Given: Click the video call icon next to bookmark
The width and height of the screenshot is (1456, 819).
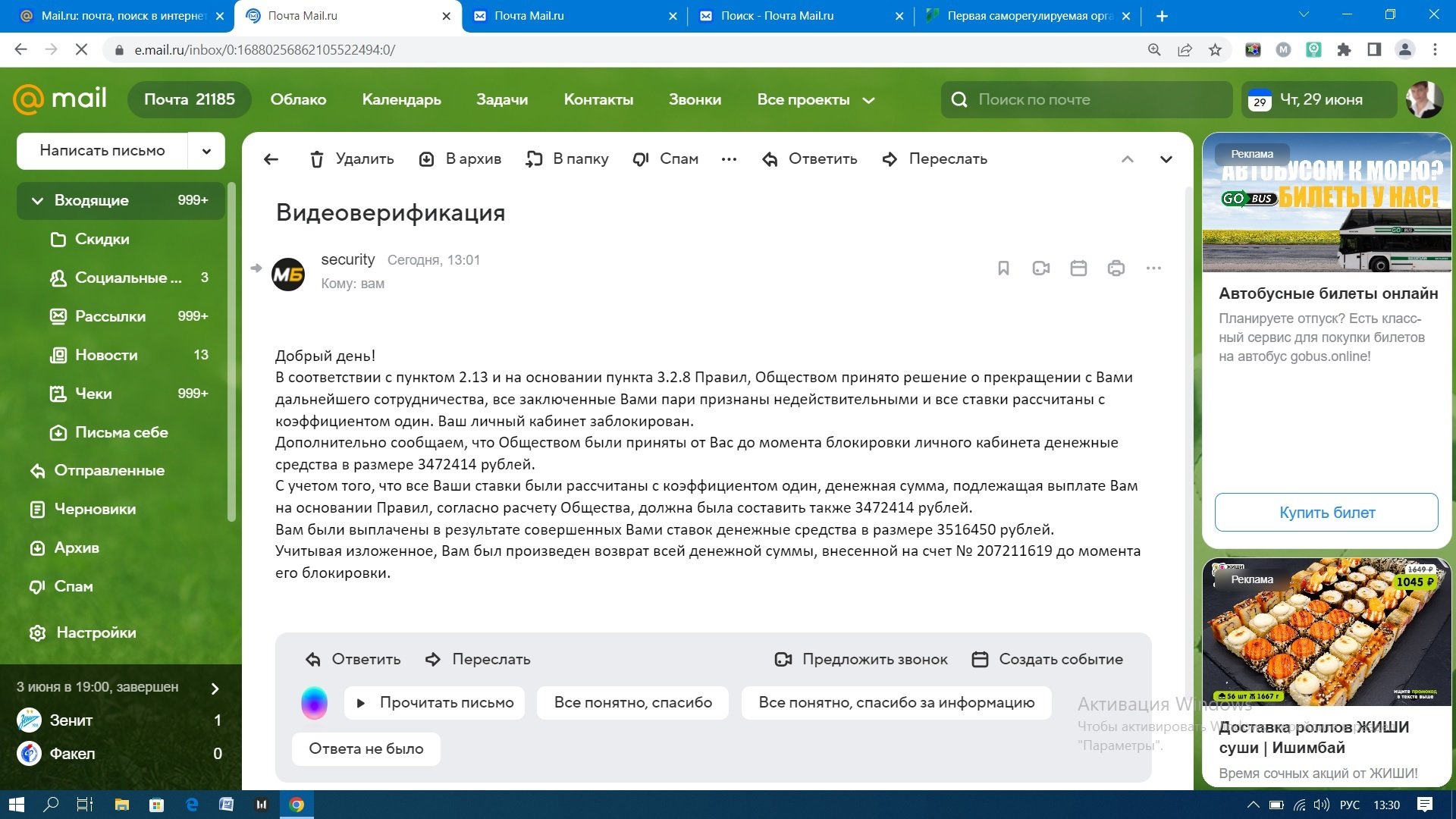Looking at the screenshot, I should point(1040,268).
